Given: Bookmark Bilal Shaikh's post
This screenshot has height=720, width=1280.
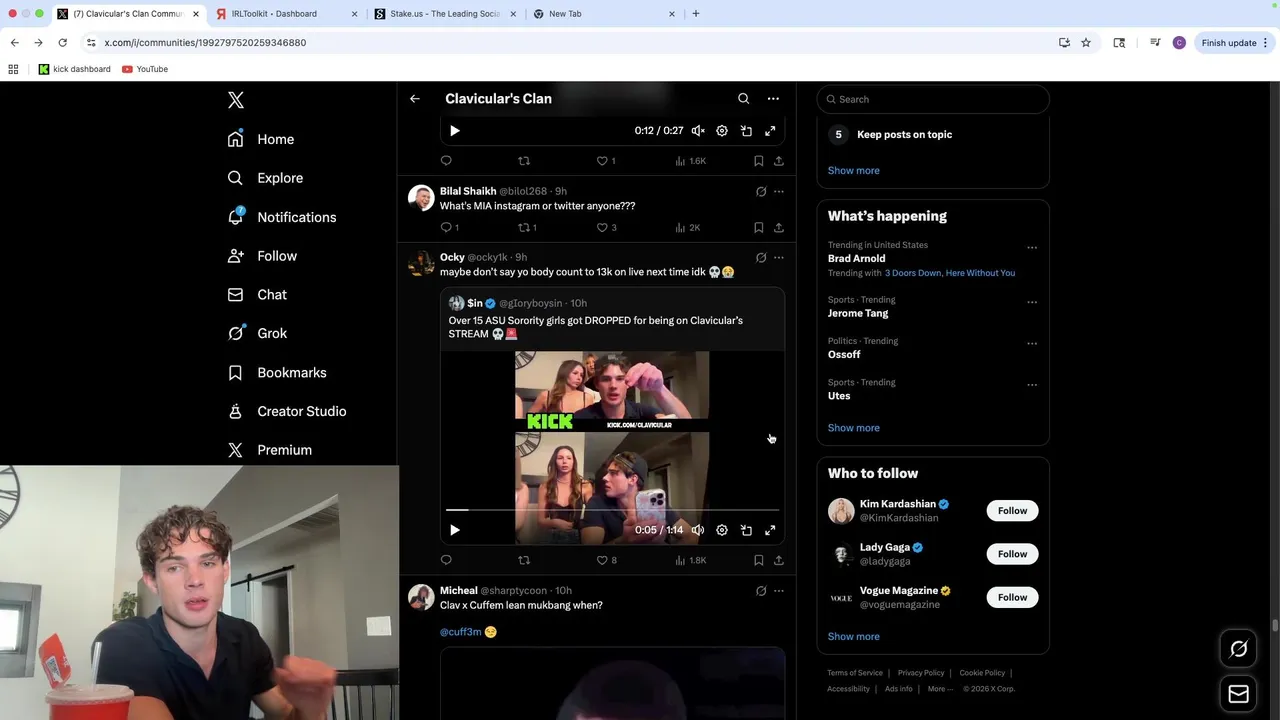Looking at the screenshot, I should (x=759, y=228).
